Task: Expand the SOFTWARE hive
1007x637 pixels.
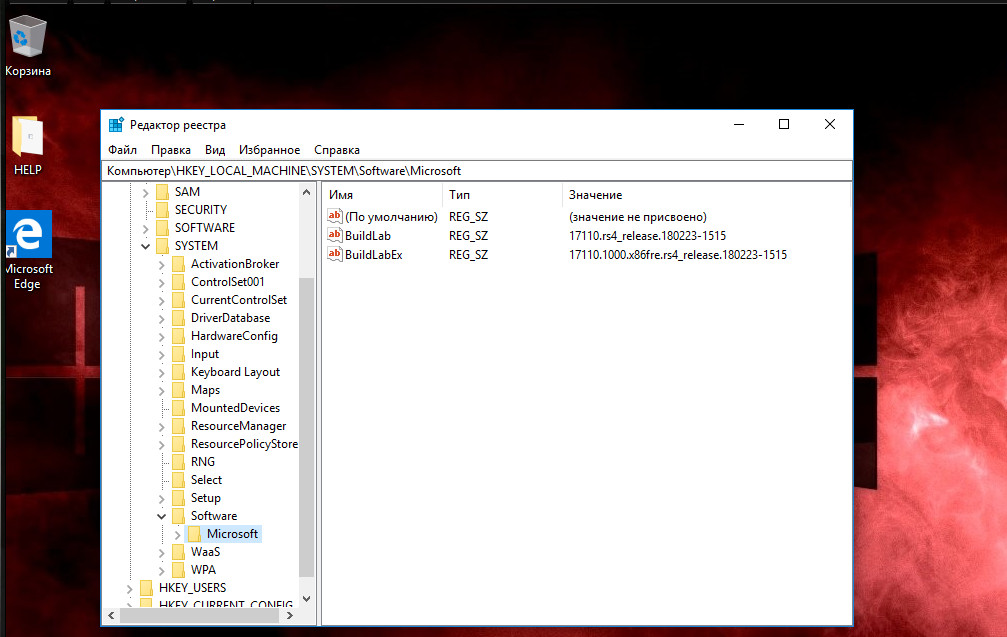Action: [x=145, y=229]
